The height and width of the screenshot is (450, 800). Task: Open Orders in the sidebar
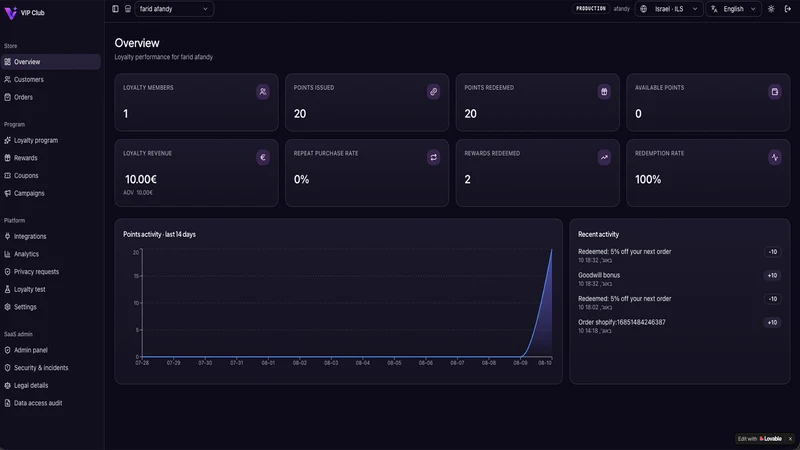[51, 97]
